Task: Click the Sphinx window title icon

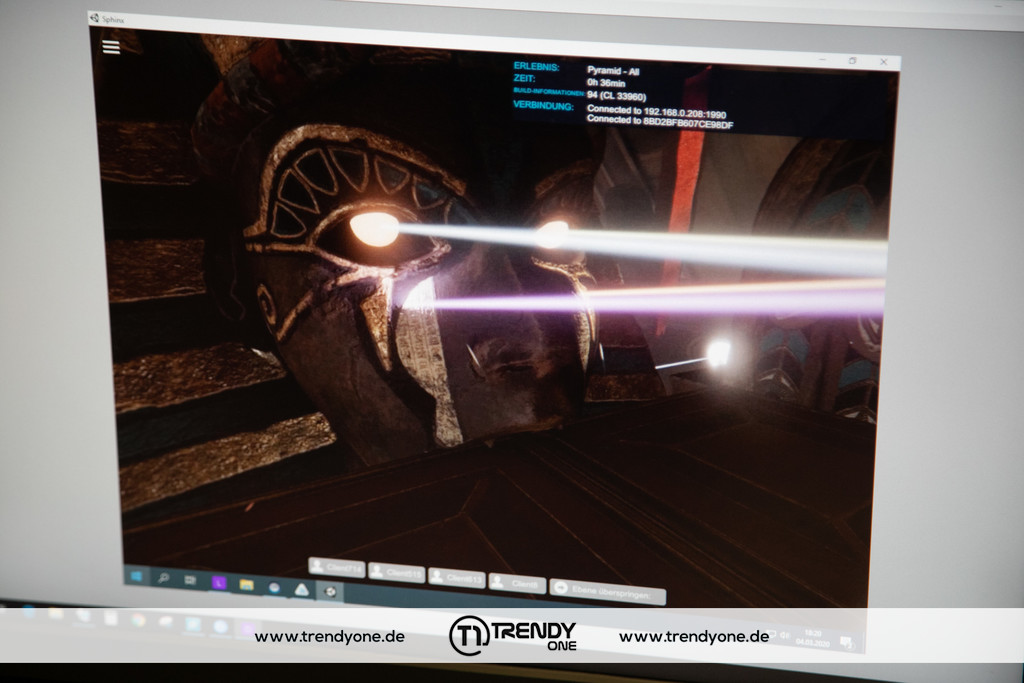Action: point(95,18)
